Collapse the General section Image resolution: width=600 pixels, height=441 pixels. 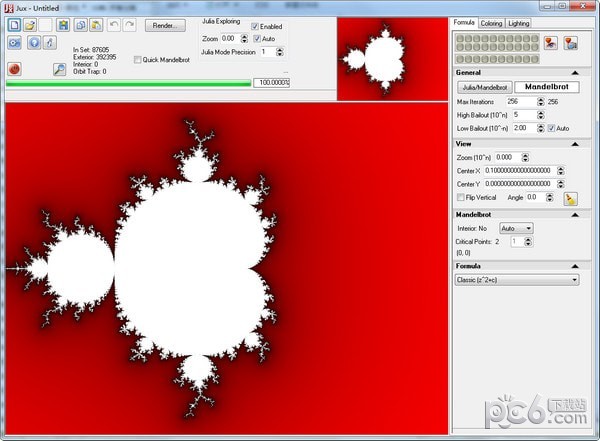coord(575,72)
